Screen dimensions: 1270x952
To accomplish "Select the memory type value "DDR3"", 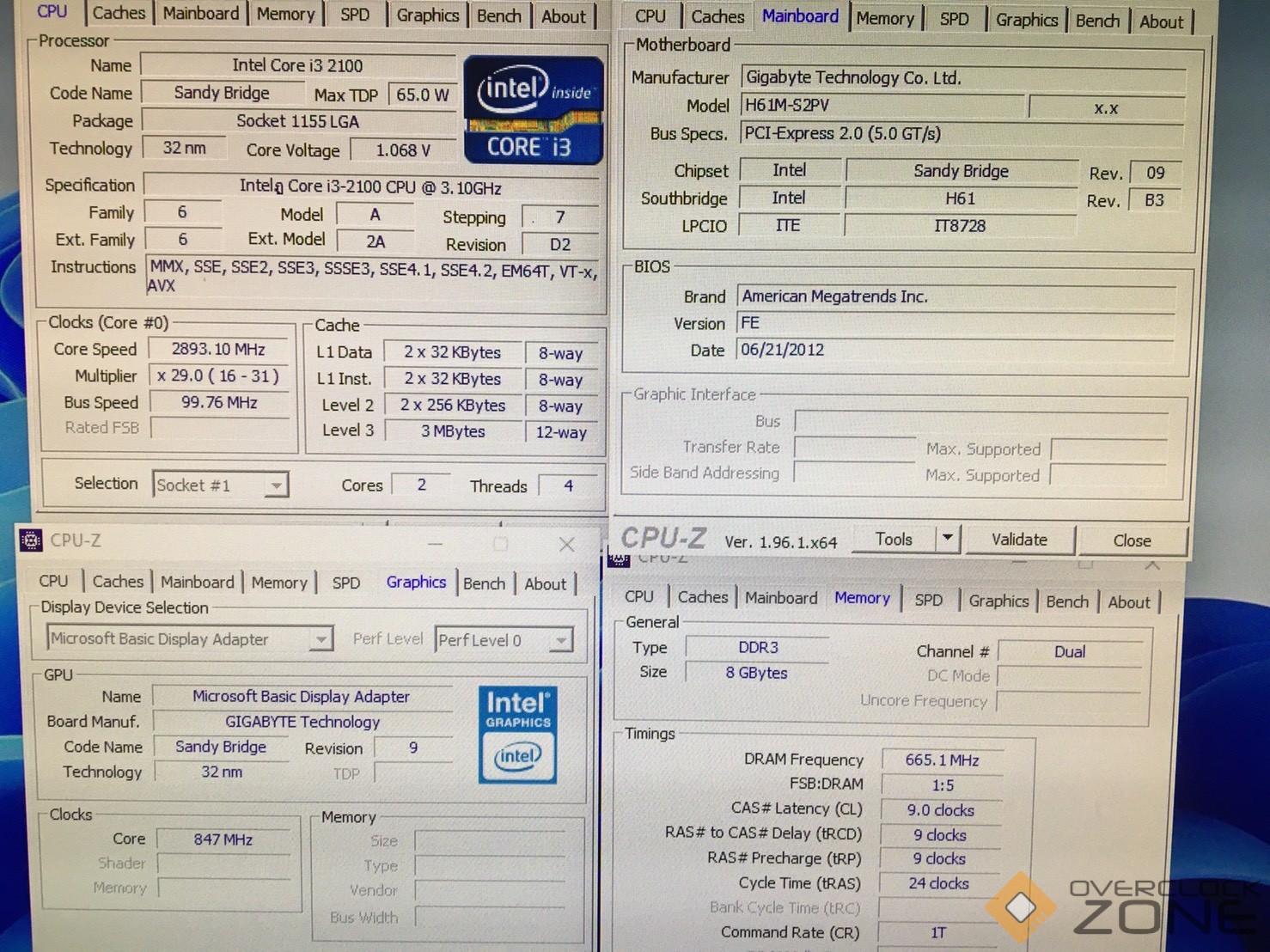I will click(x=758, y=648).
